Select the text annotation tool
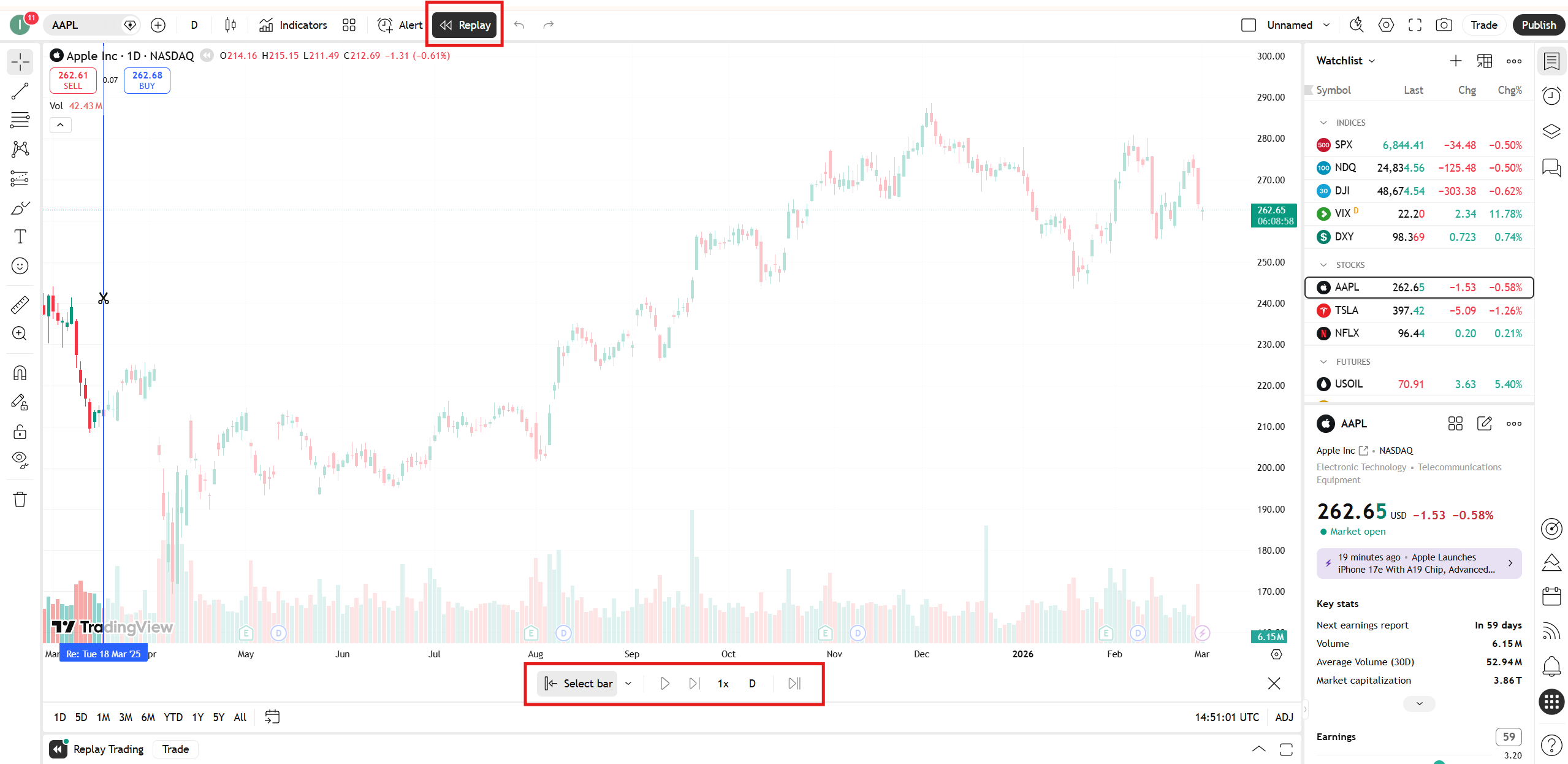The height and width of the screenshot is (764, 1568). coord(20,236)
